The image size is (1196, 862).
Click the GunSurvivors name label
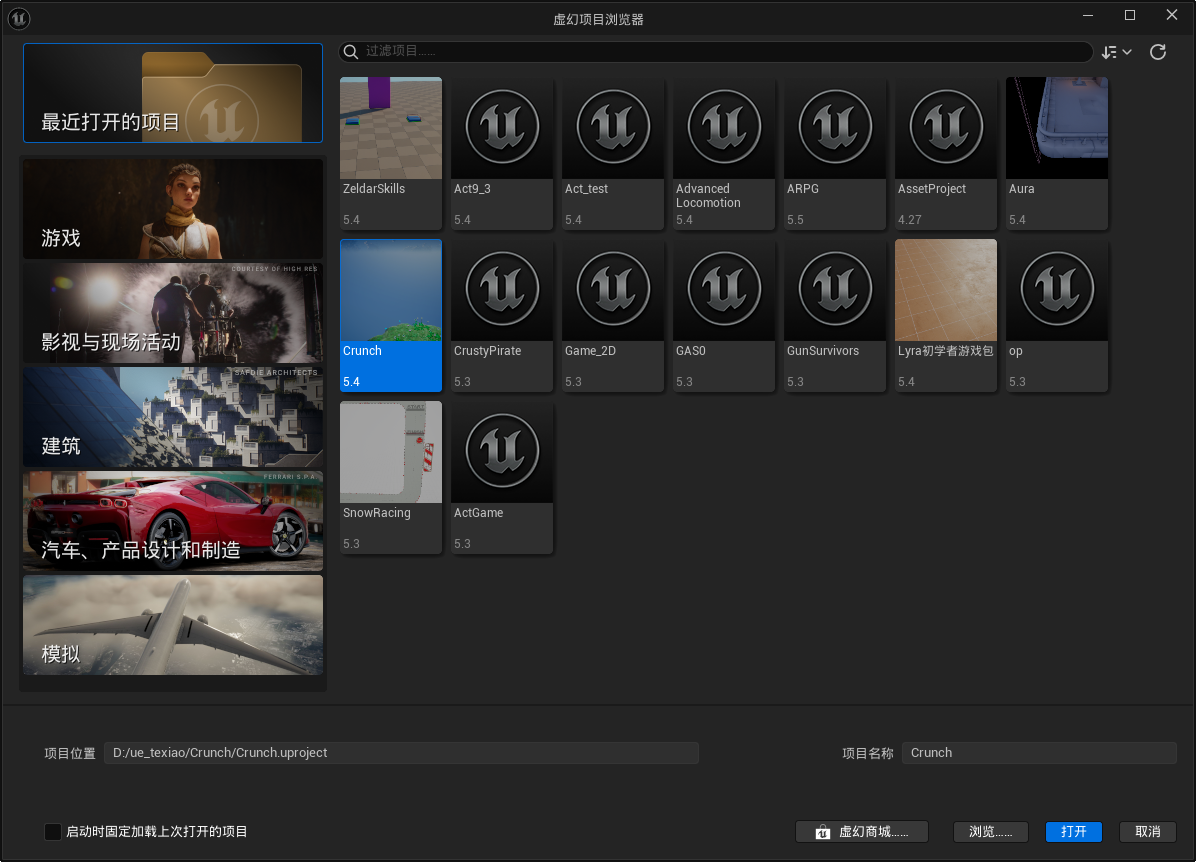click(x=823, y=351)
